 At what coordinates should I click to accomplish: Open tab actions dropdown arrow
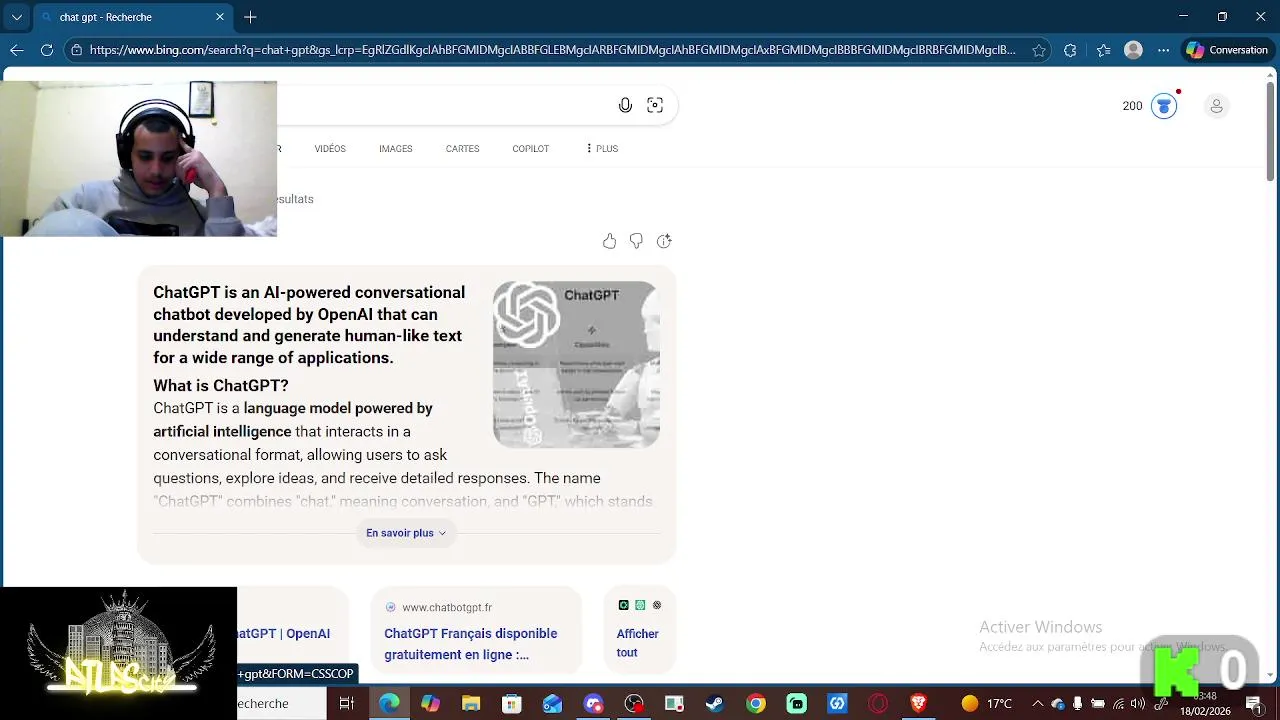(x=17, y=17)
